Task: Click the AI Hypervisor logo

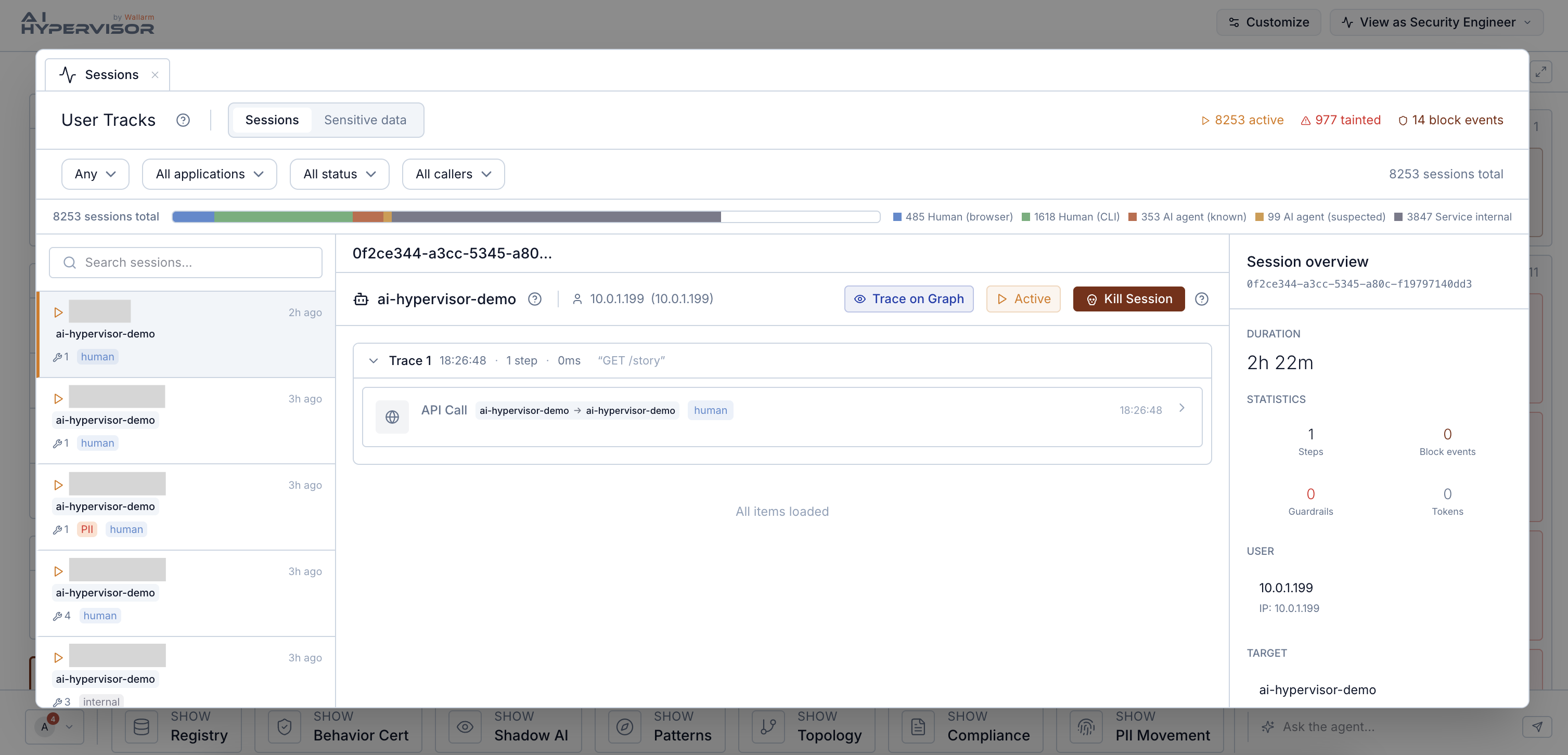Action: tap(87, 23)
